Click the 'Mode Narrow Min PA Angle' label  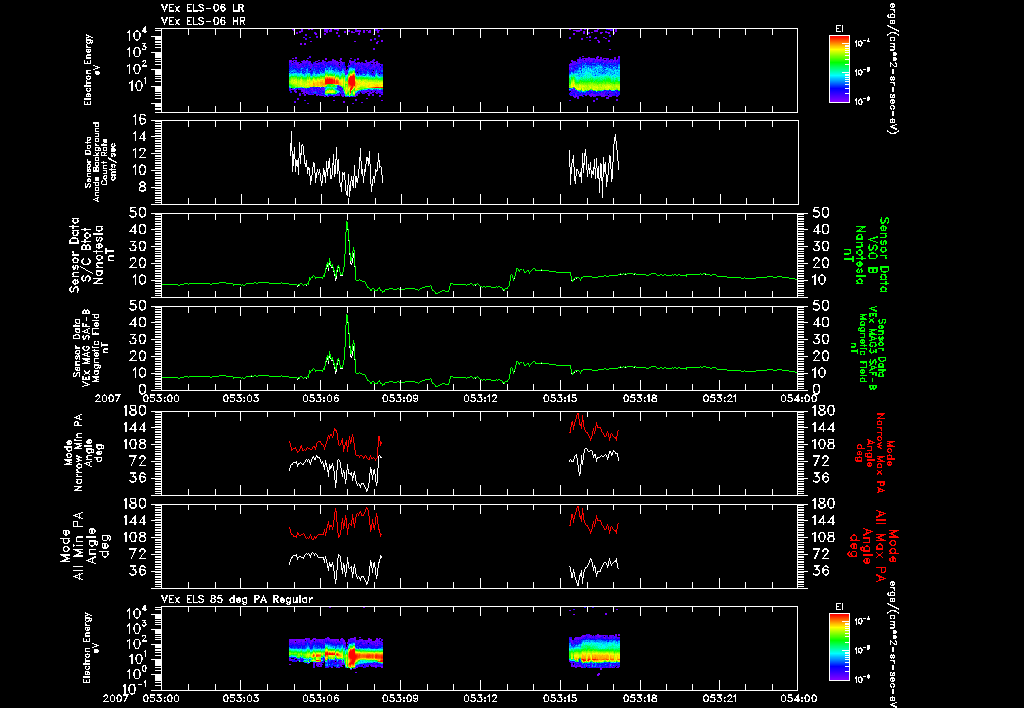coord(84,452)
